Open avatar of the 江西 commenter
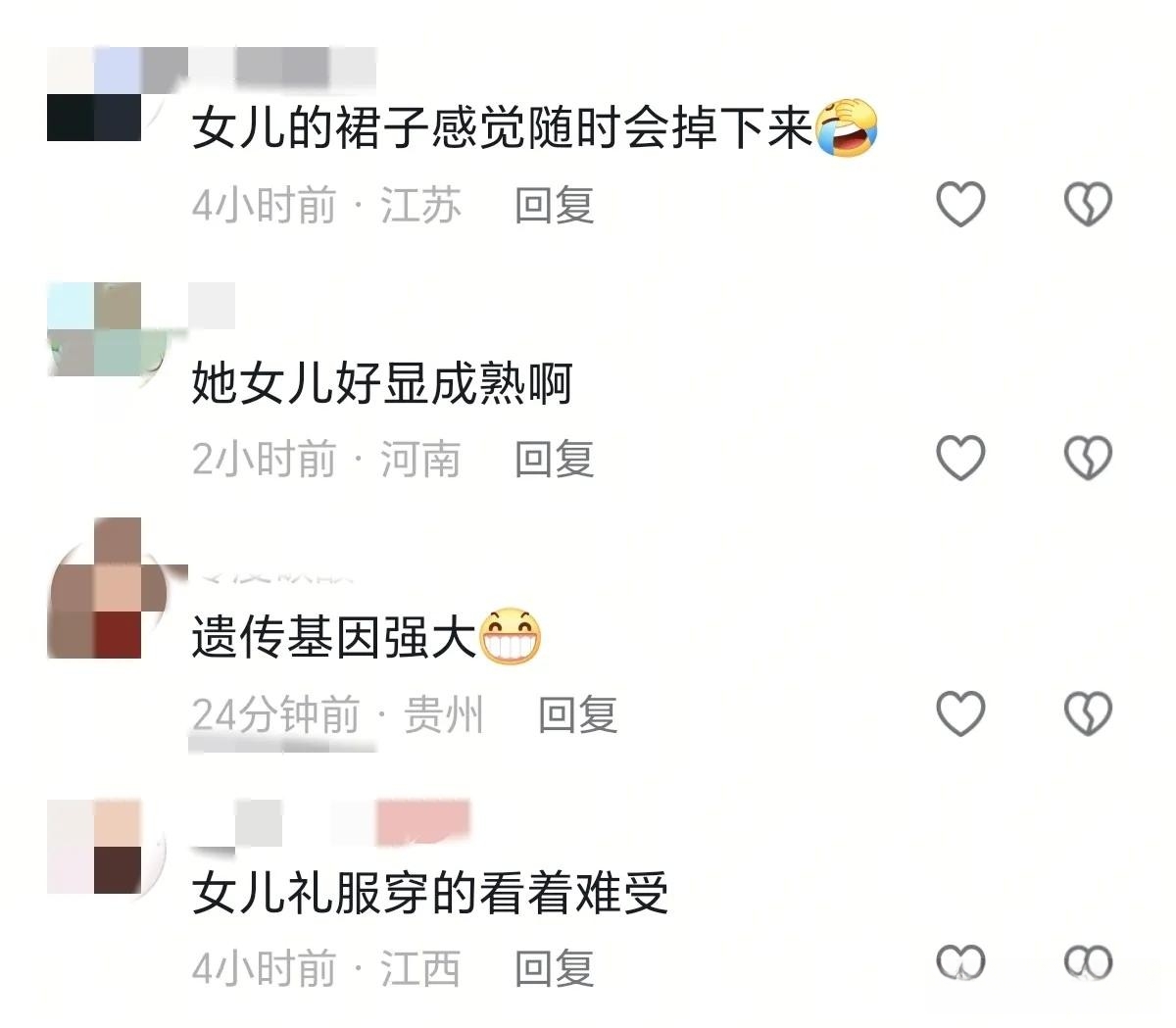Viewport: 1176px width, 1028px height. (x=94, y=847)
